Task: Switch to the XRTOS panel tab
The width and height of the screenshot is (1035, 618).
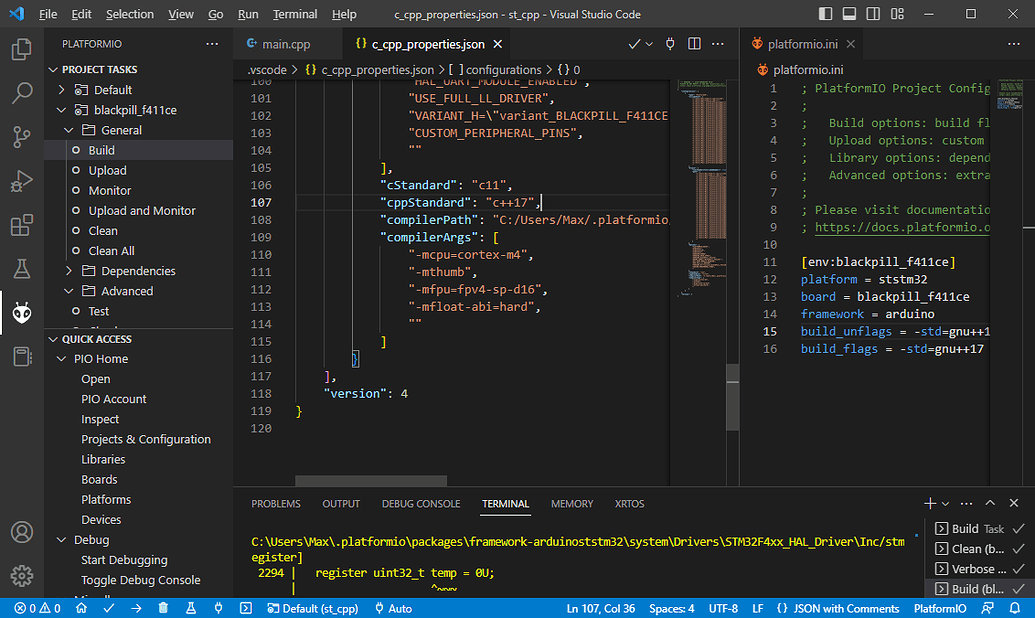Action: point(630,504)
